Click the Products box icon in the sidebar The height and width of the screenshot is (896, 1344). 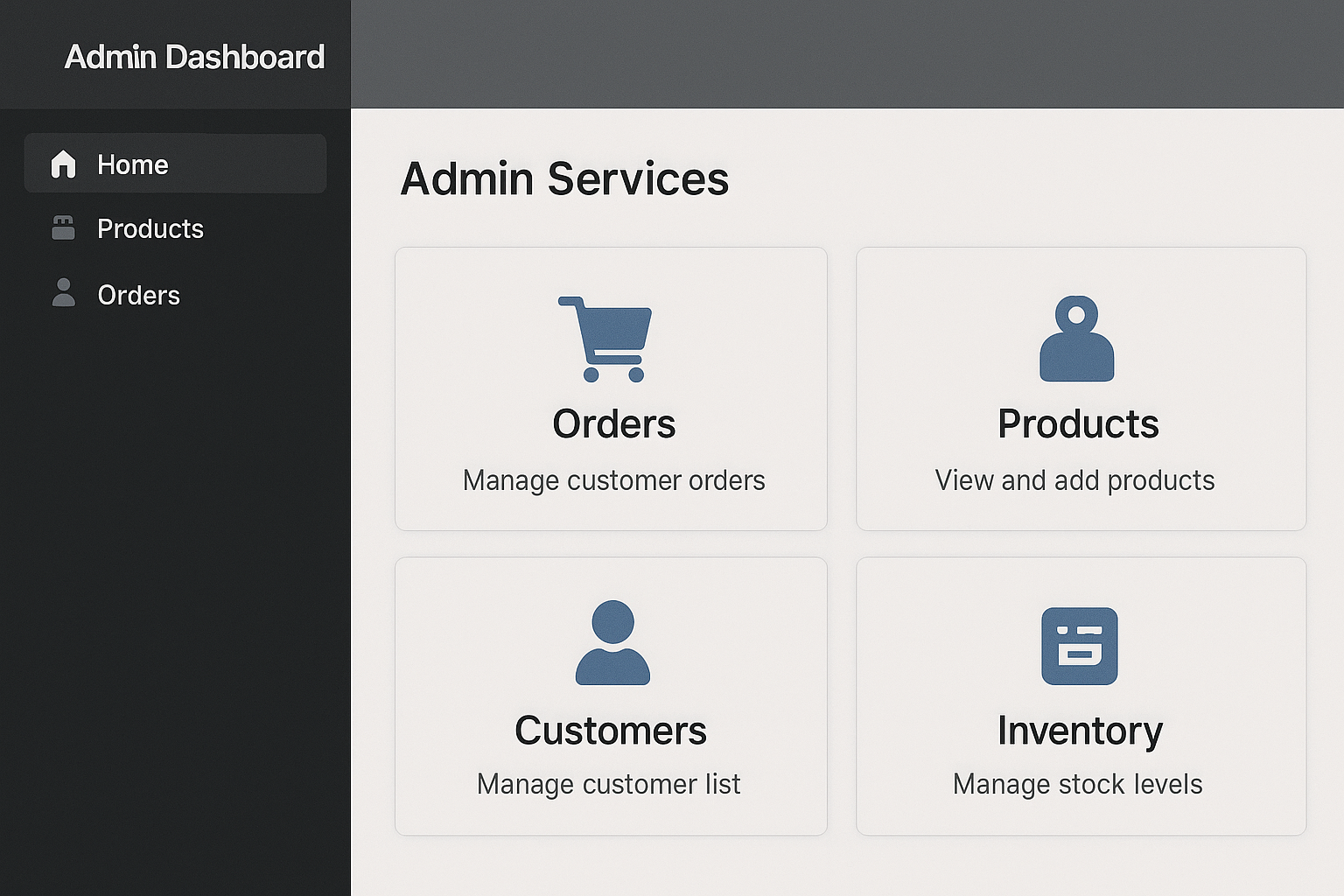tap(63, 228)
